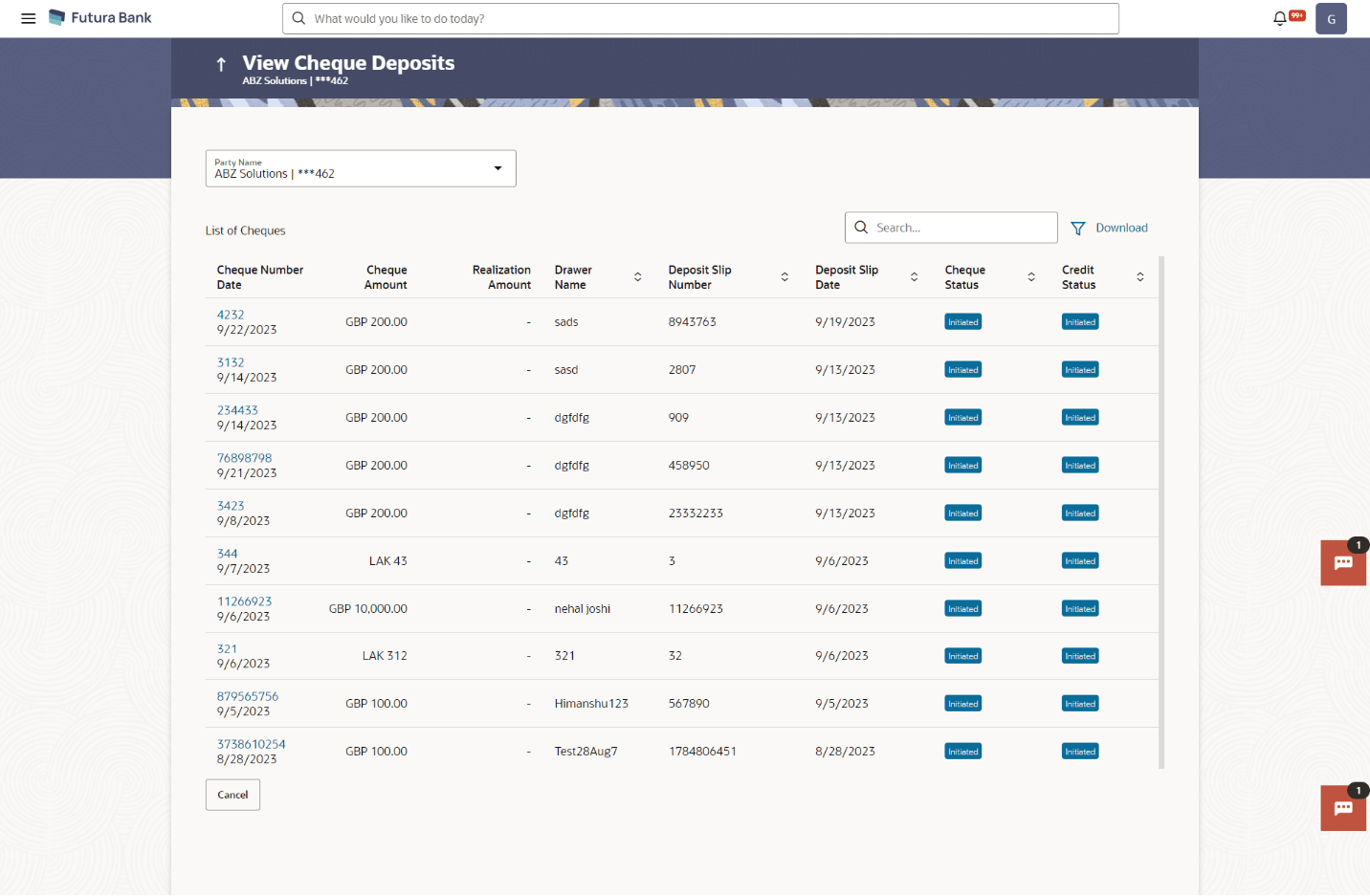
Task: Click the Futura Bank logo
Action: click(x=100, y=18)
